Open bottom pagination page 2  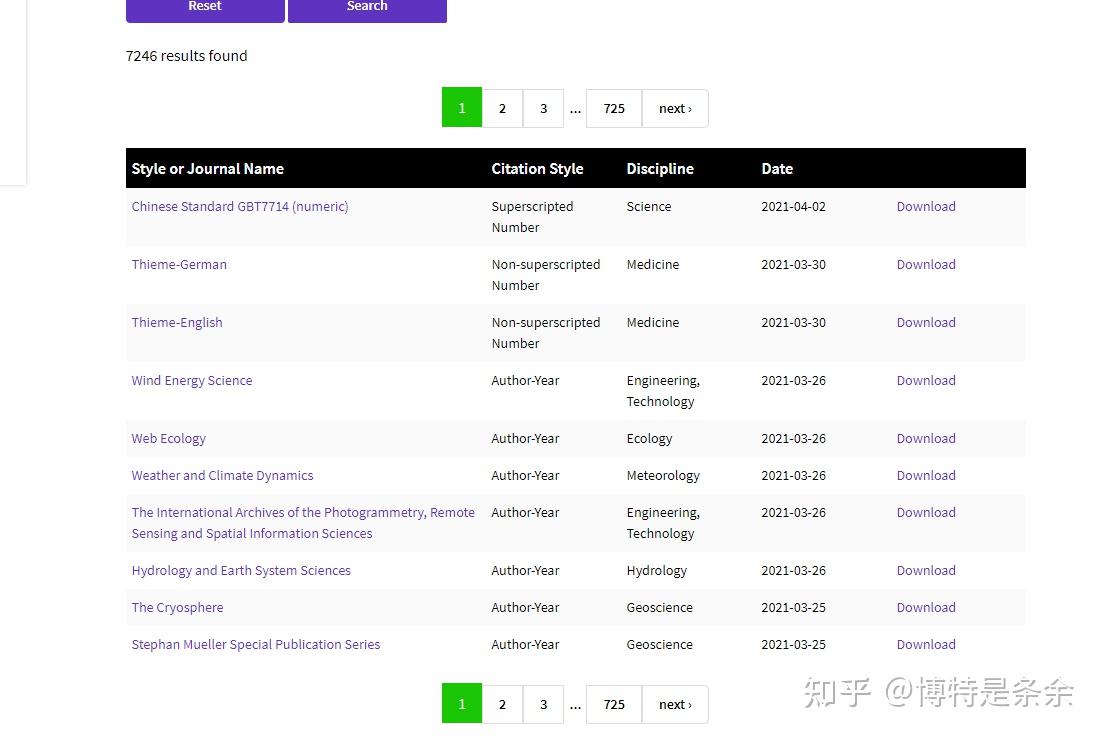(x=502, y=704)
